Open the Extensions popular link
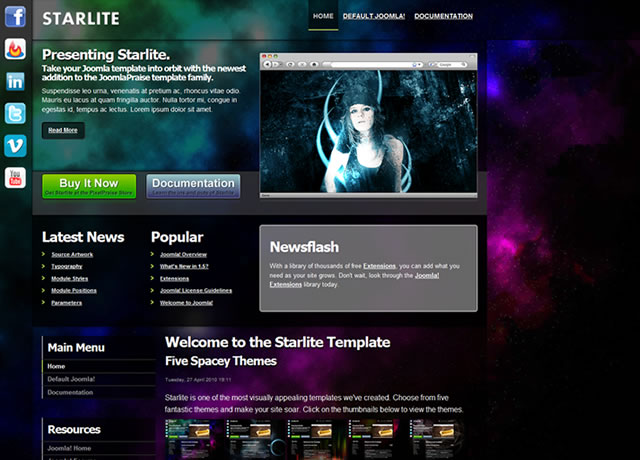The width and height of the screenshot is (640, 460). tap(174, 278)
